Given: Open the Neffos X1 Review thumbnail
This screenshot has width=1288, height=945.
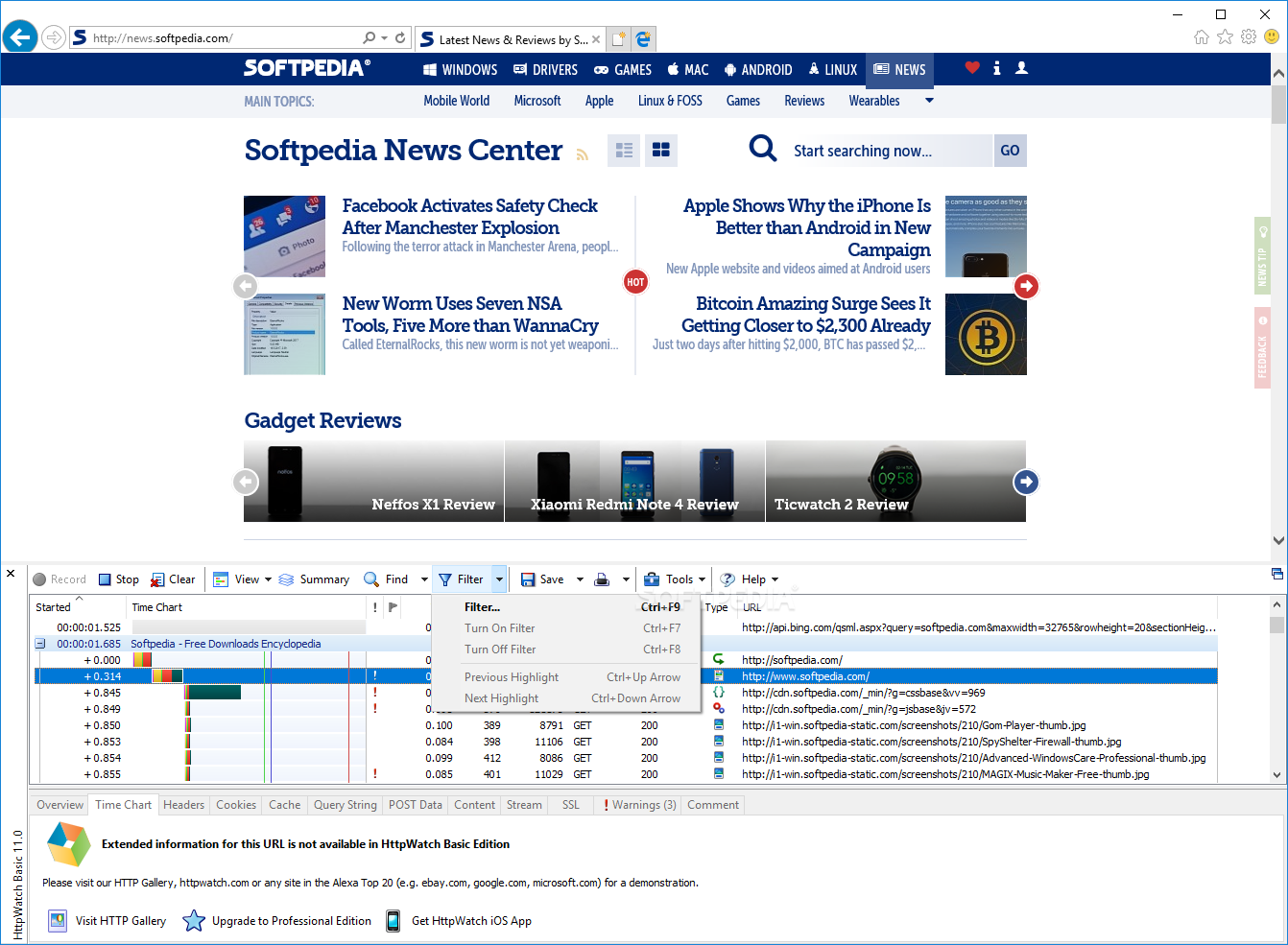Looking at the screenshot, I should click(374, 482).
